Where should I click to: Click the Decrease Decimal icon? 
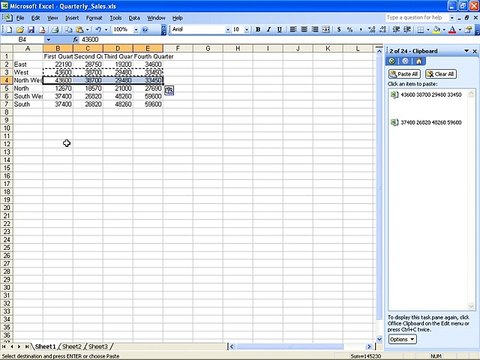[x=383, y=30]
